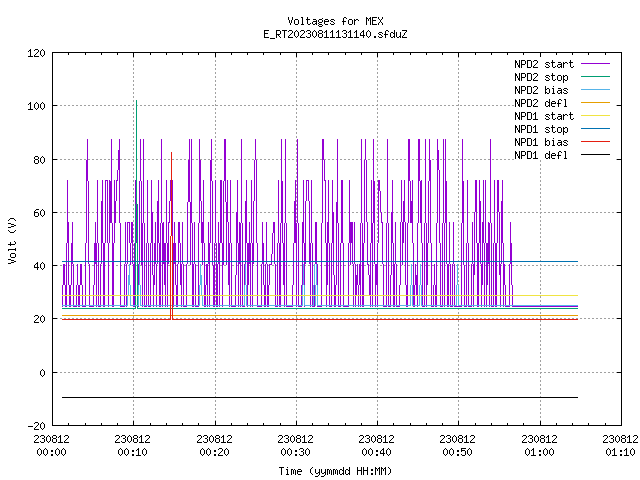The width and height of the screenshot is (640, 480).
Task: Click the 01:10 x-axis time label
Action: point(620,452)
